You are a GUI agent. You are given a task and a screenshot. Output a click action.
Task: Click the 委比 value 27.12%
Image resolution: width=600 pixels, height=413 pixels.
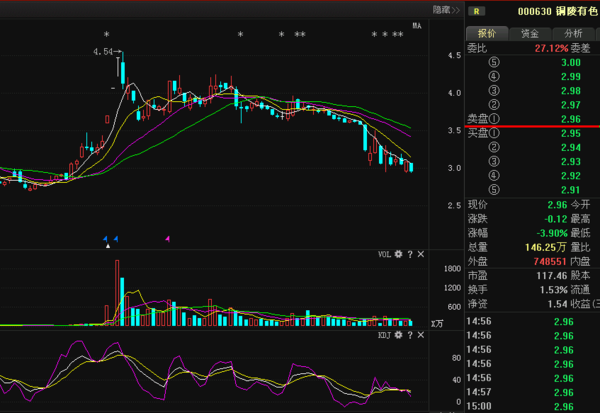pos(551,48)
